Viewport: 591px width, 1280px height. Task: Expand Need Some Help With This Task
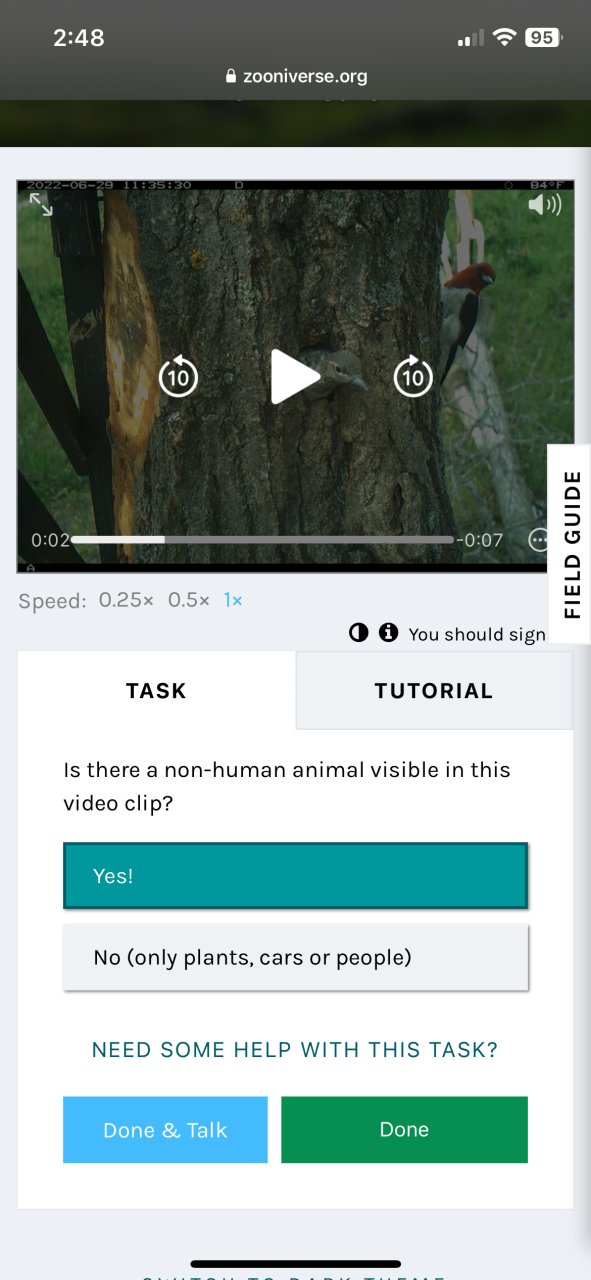[x=295, y=1050]
